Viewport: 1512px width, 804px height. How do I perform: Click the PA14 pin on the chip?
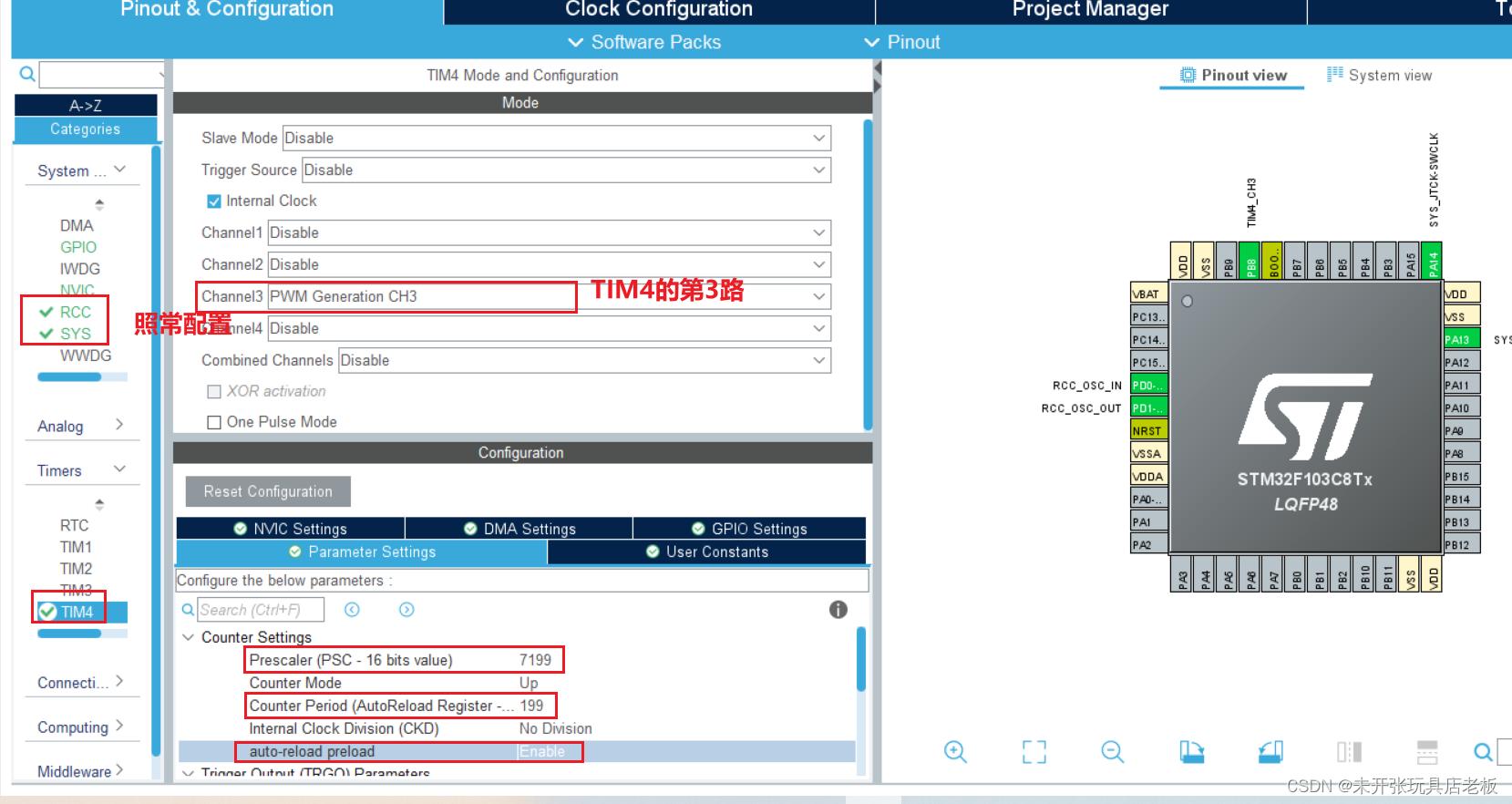tap(1431, 260)
